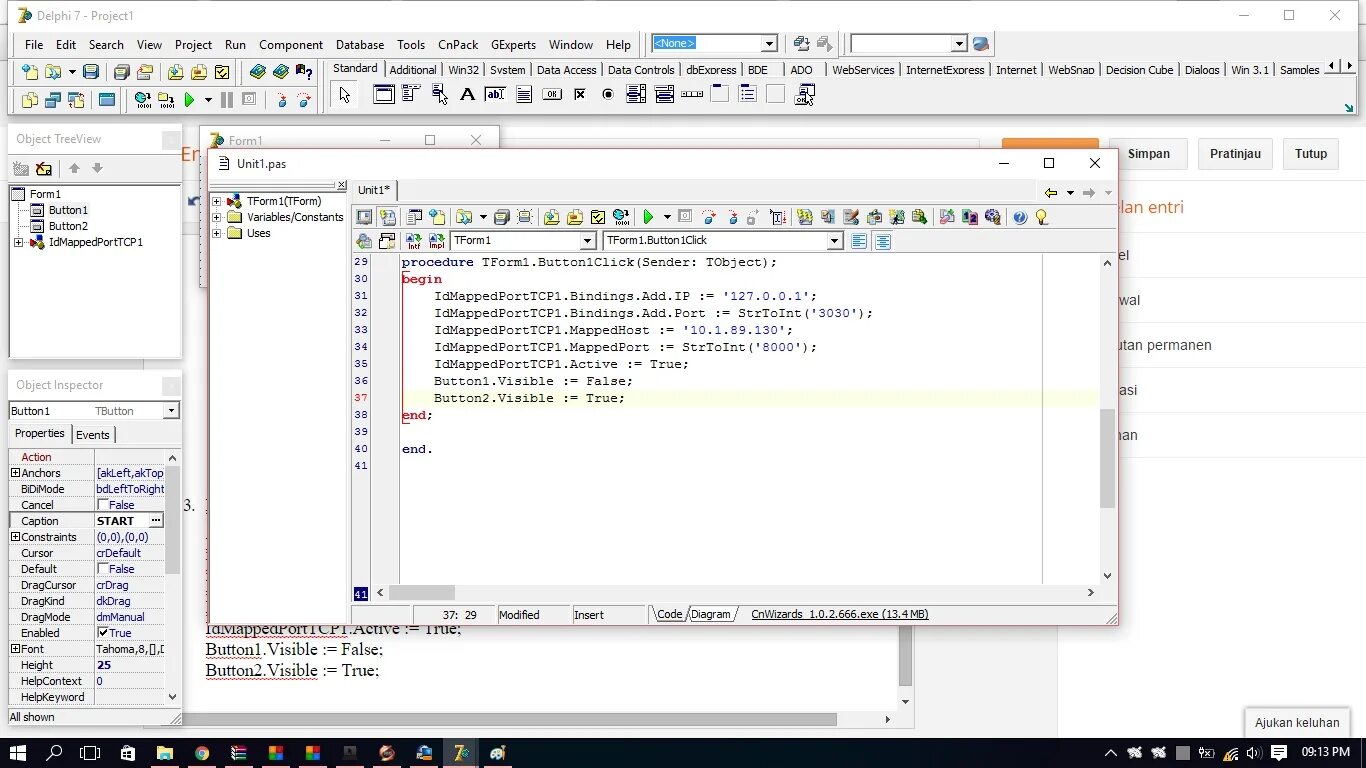Click the Impl jump icon in editor toolbar

click(437, 241)
